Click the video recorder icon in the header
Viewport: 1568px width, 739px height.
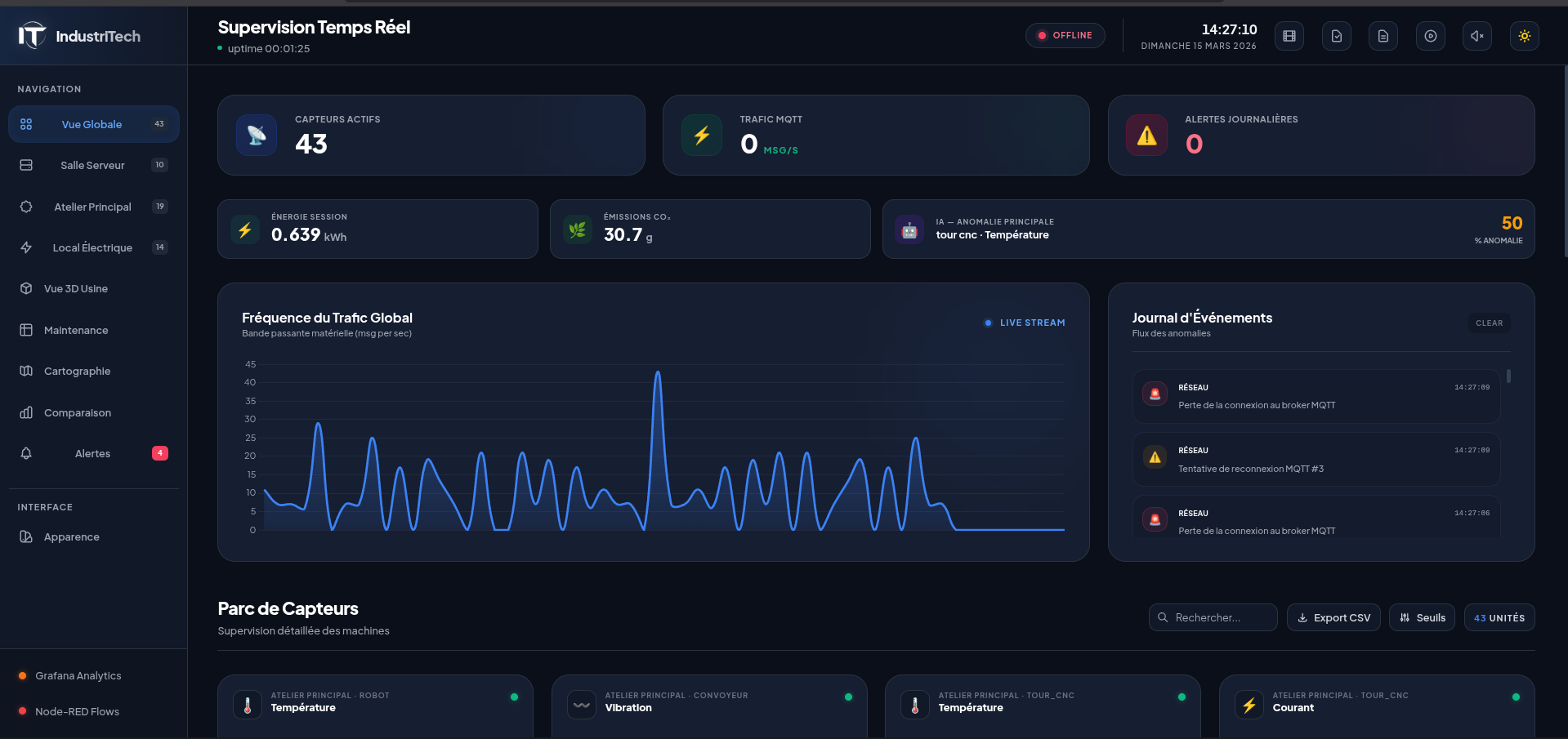click(x=1289, y=36)
